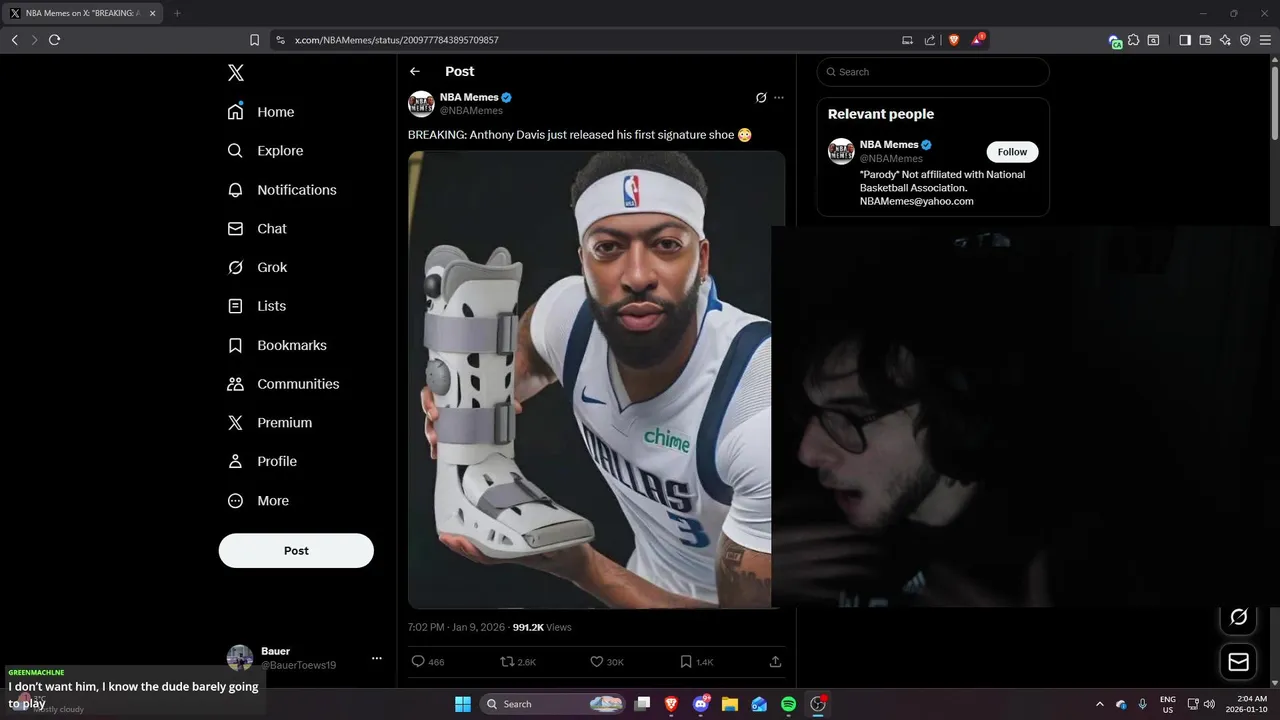
Task: Open Spotify from the taskbar
Action: pos(788,704)
